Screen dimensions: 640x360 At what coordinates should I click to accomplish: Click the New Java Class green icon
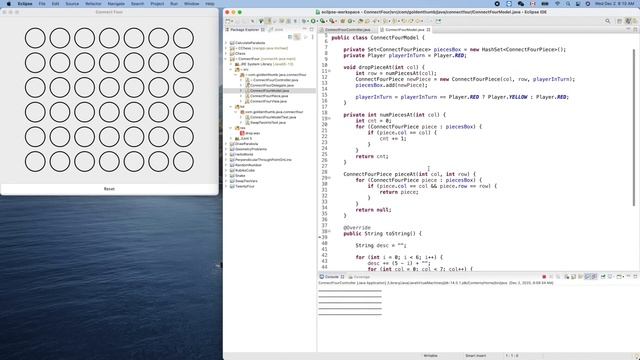click(x=350, y=21)
